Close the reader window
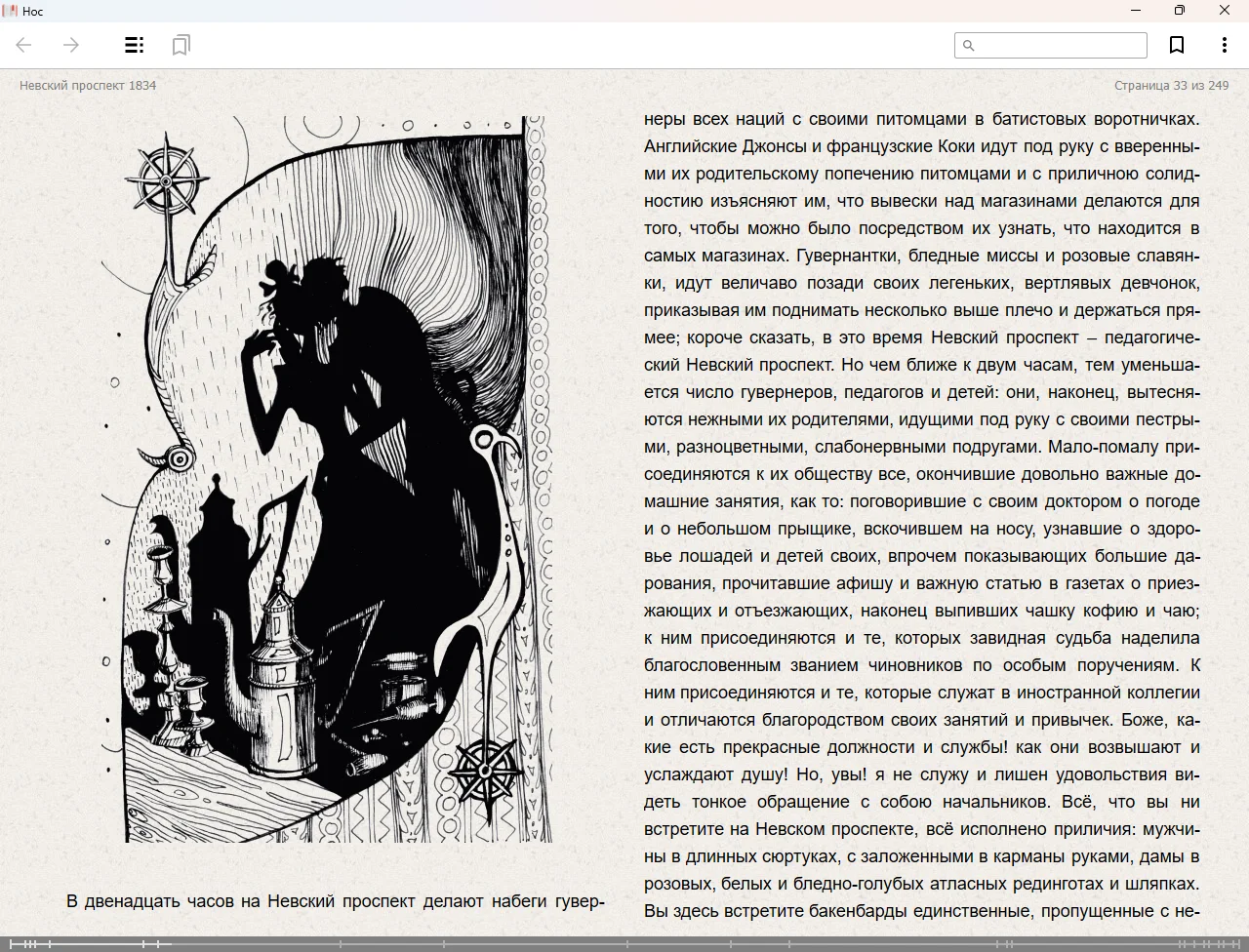The image size is (1249, 952). pos(1225,11)
